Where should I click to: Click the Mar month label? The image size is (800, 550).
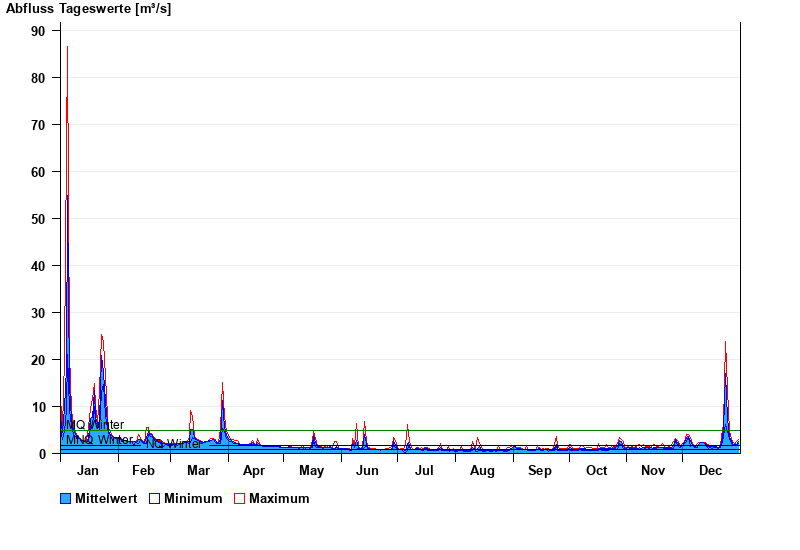click(198, 471)
